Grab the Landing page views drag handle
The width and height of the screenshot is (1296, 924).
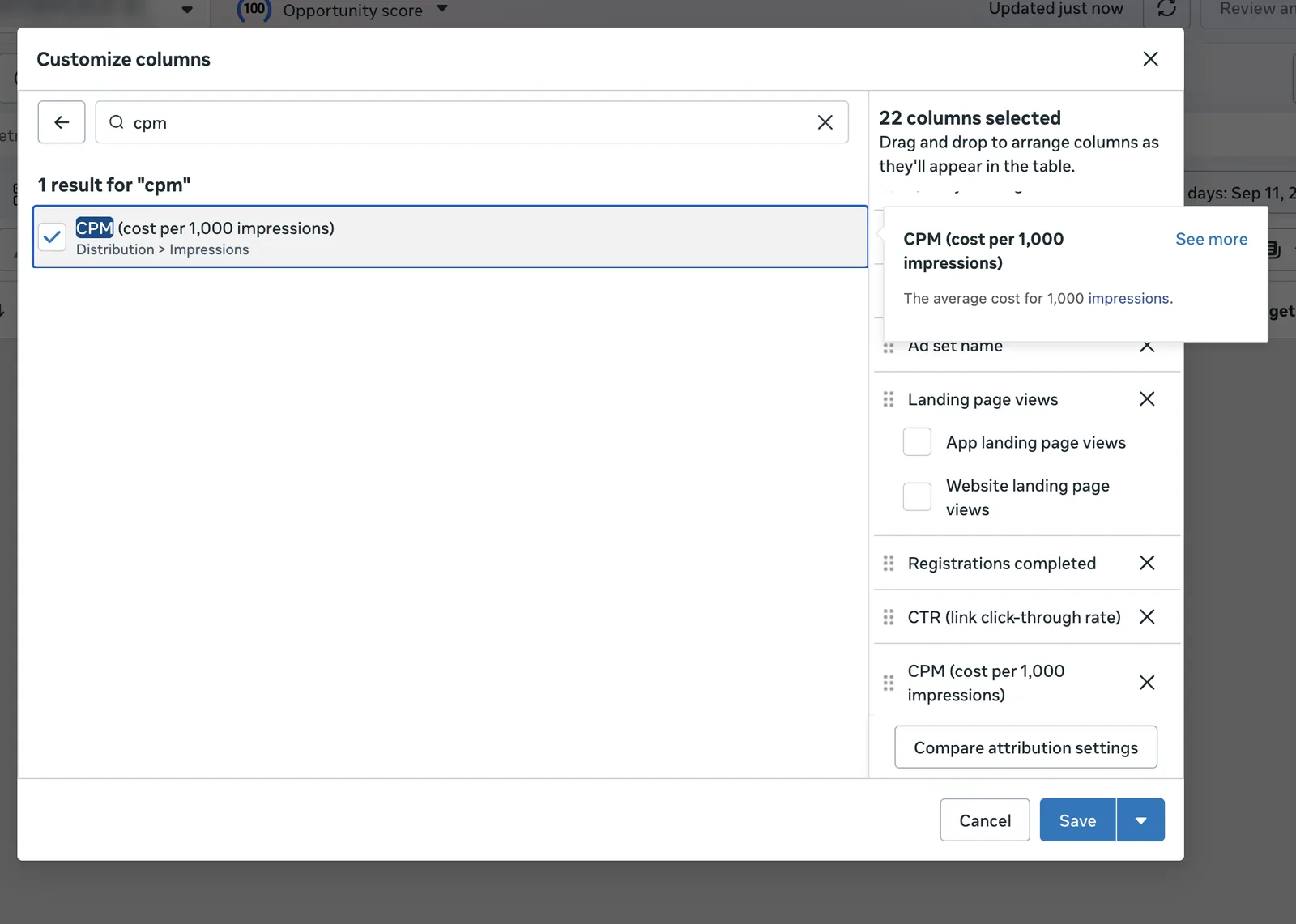(x=889, y=399)
